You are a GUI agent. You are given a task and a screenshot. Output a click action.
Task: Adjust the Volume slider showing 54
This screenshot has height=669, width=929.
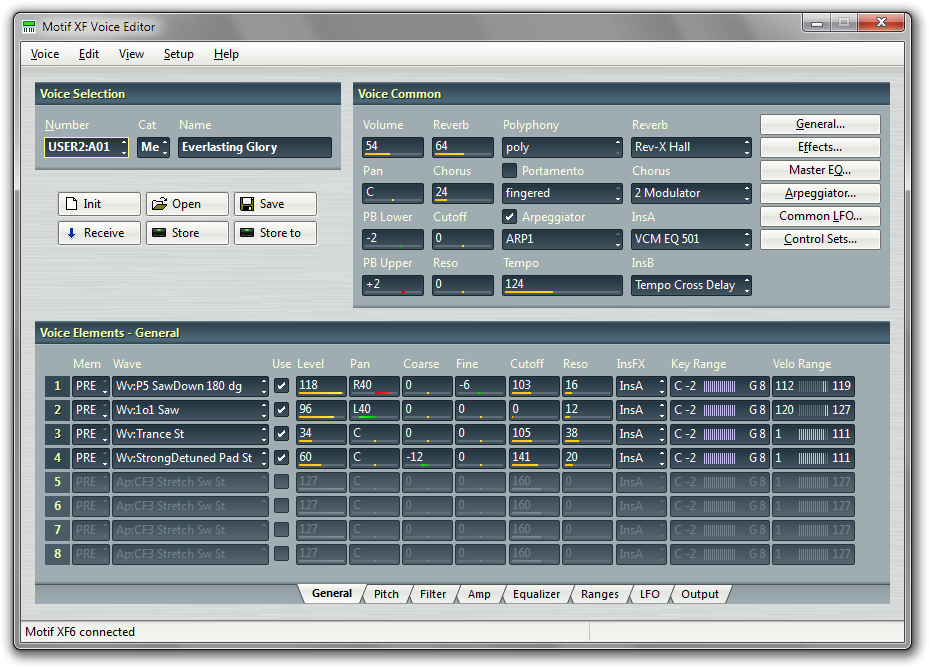point(393,147)
